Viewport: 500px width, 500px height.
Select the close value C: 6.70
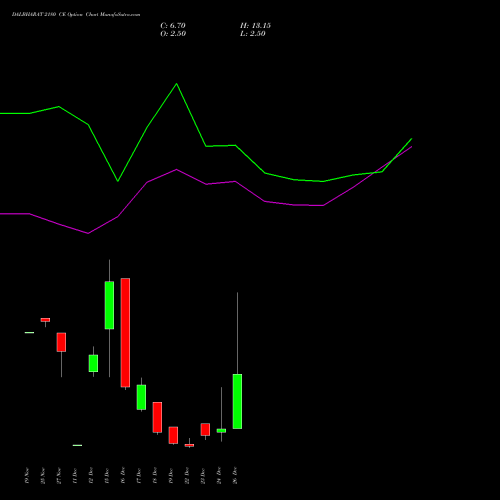[173, 26]
